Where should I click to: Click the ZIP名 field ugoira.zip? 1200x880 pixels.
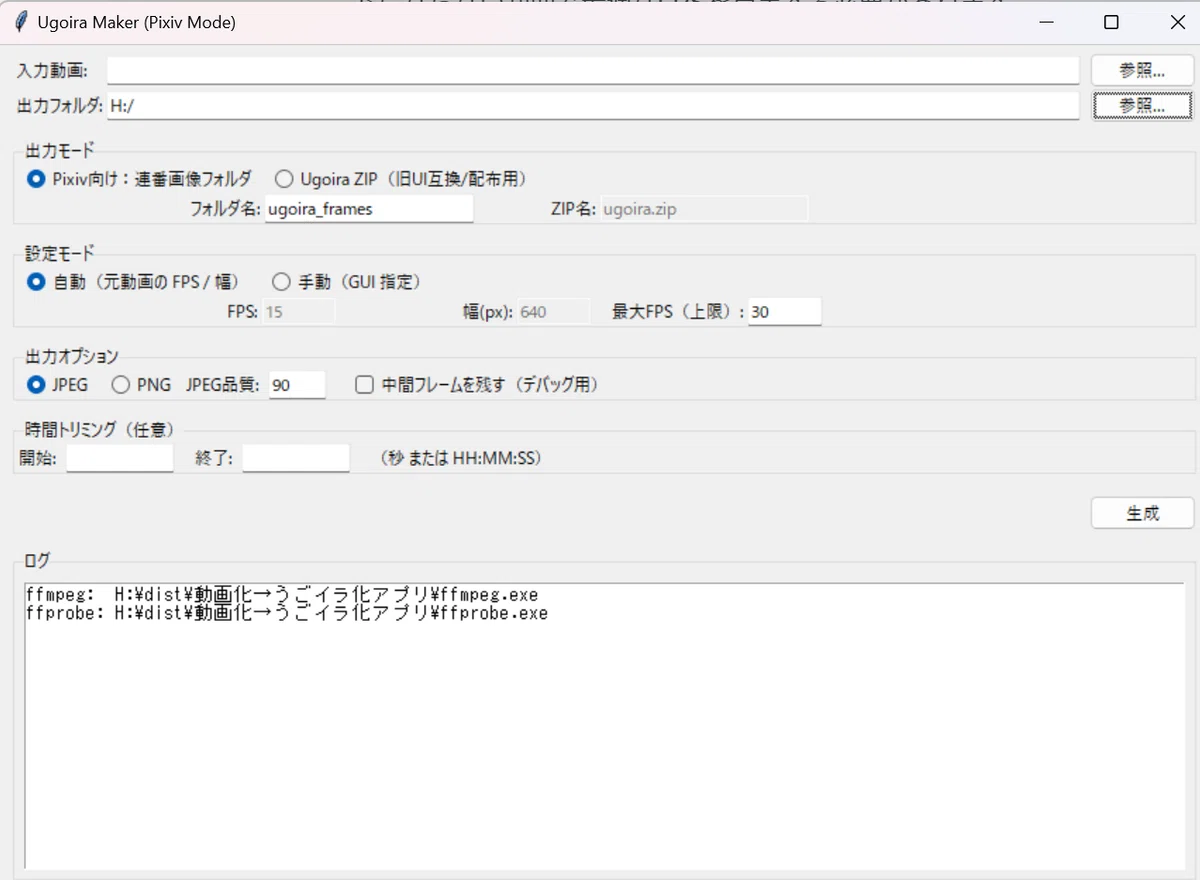[704, 209]
